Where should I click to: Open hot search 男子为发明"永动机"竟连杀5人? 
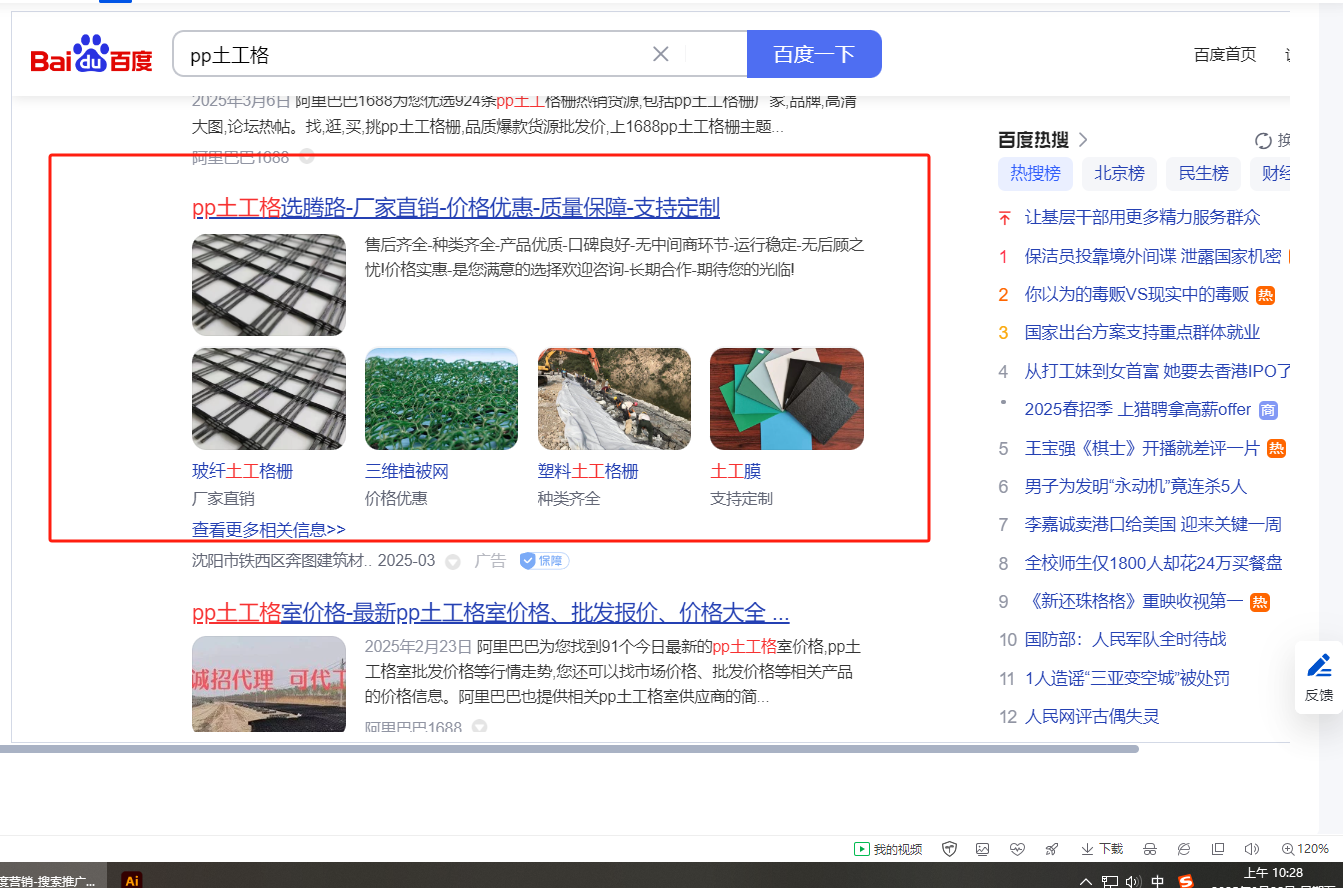pyautogui.click(x=1136, y=487)
